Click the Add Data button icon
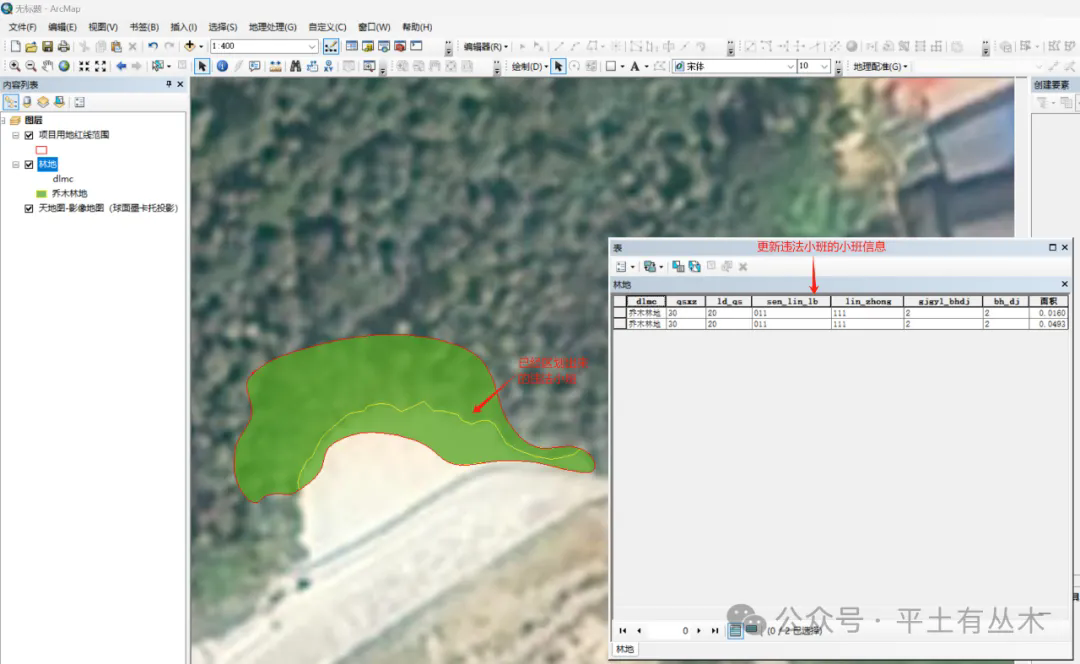Viewport: 1080px width, 664px height. 188,46
